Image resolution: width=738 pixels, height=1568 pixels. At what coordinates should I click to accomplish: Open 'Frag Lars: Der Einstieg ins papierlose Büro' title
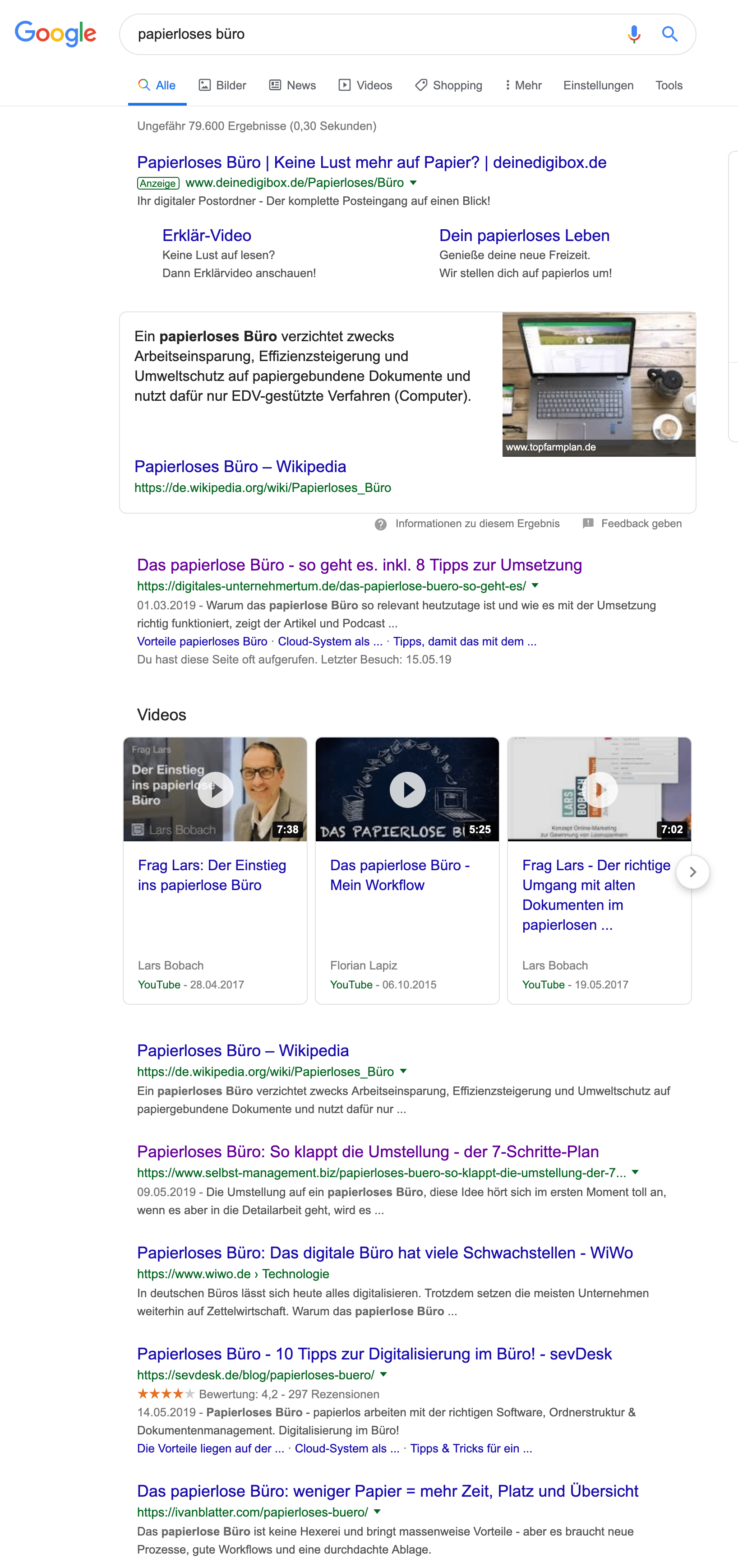tap(212, 875)
